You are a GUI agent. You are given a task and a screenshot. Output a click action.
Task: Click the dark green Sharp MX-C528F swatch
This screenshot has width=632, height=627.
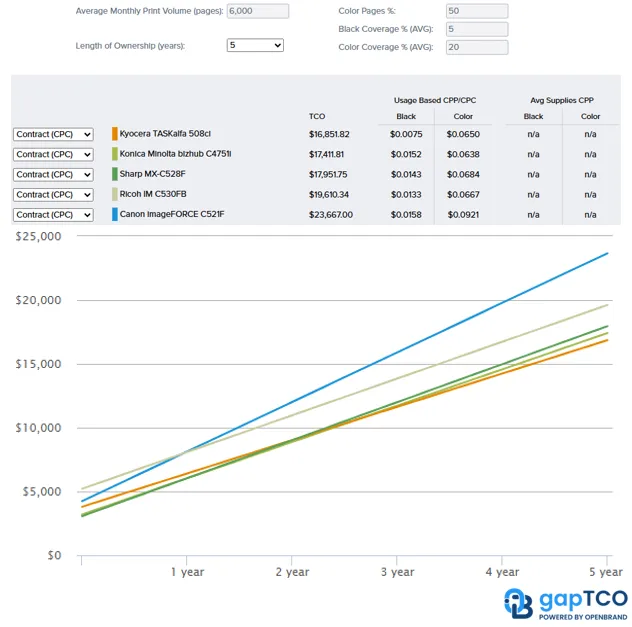click(115, 174)
